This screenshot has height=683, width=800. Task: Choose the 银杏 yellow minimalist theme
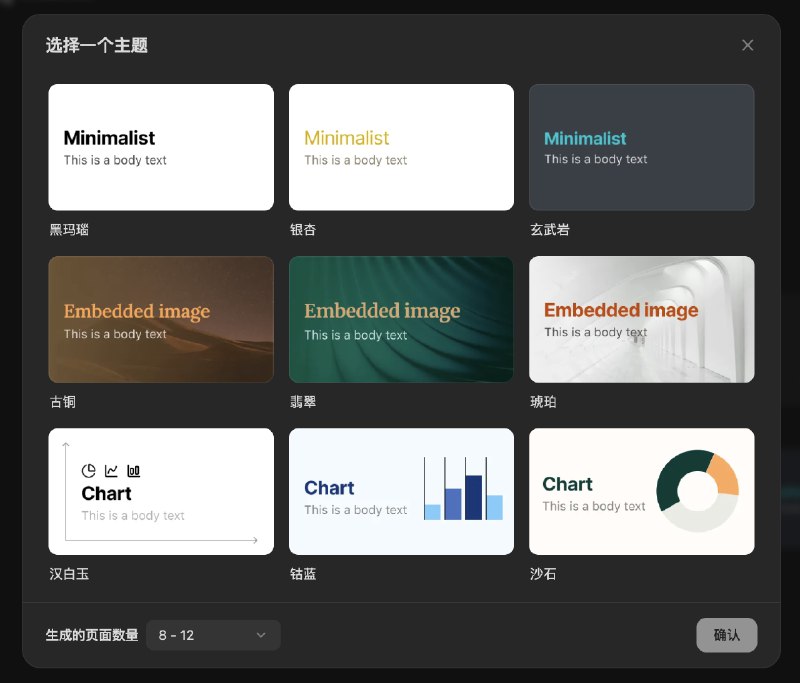[x=402, y=147]
